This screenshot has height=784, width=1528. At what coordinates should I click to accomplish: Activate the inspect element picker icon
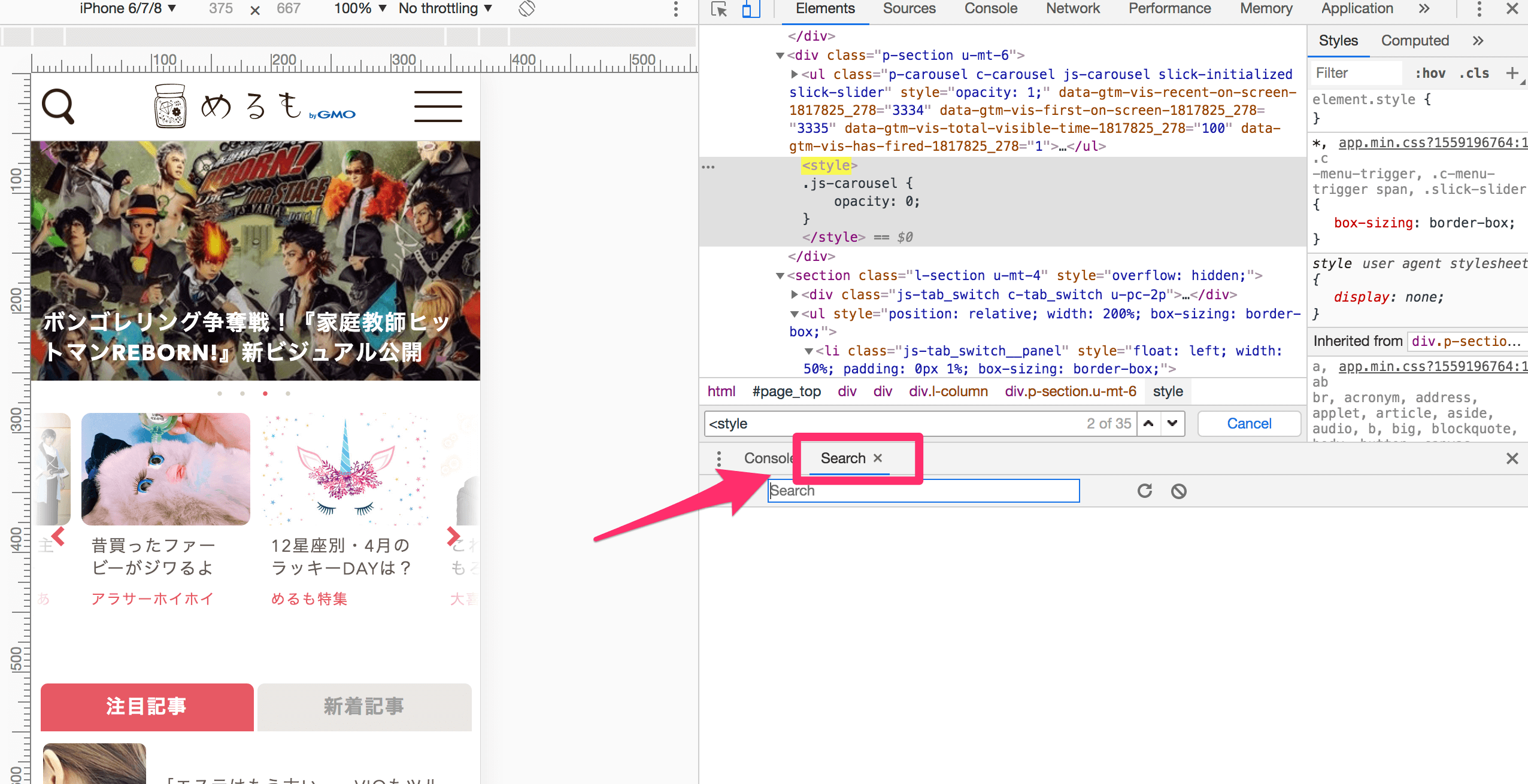(718, 10)
